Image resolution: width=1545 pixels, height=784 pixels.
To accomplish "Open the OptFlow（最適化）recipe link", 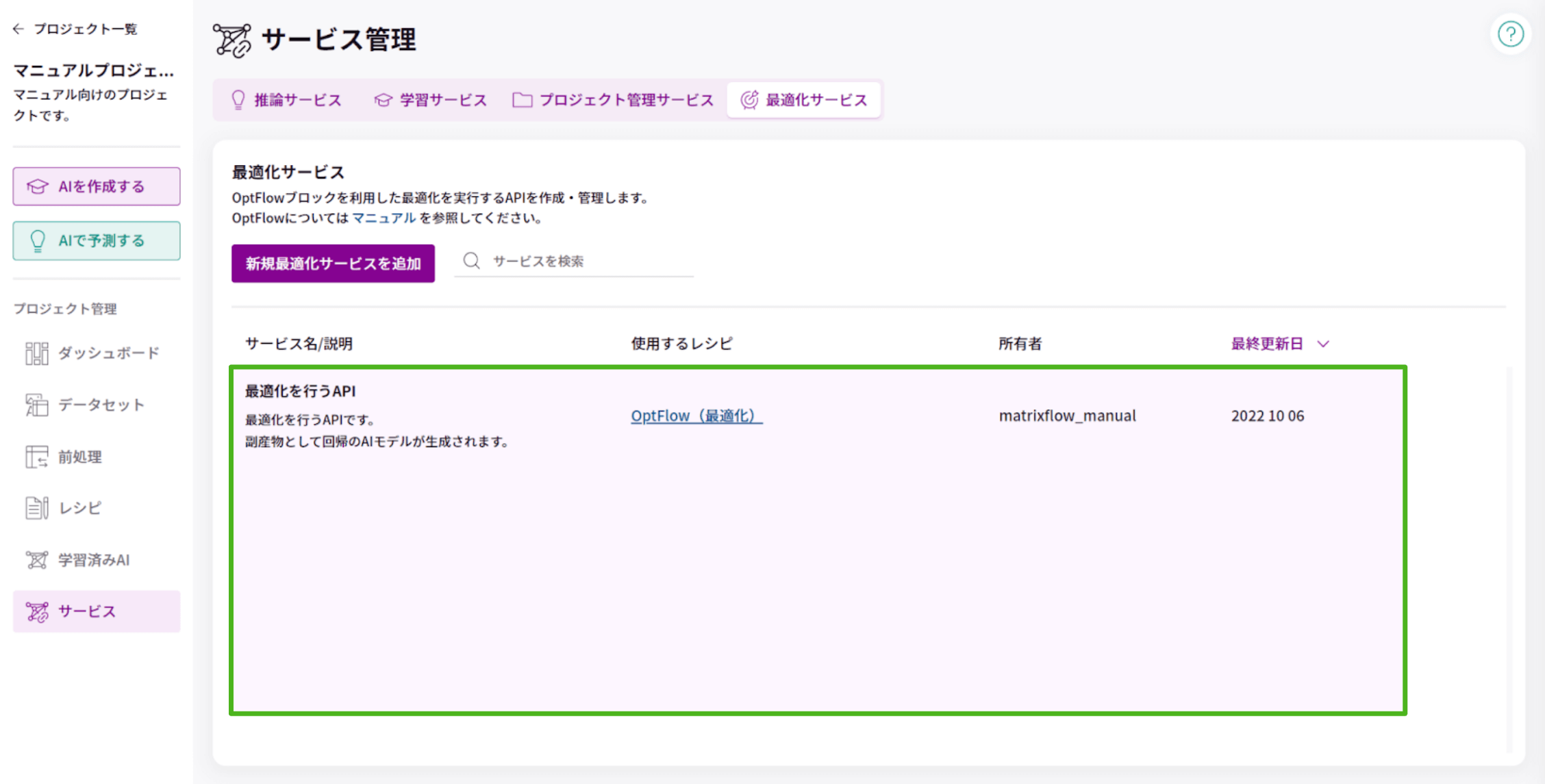I will [x=695, y=415].
